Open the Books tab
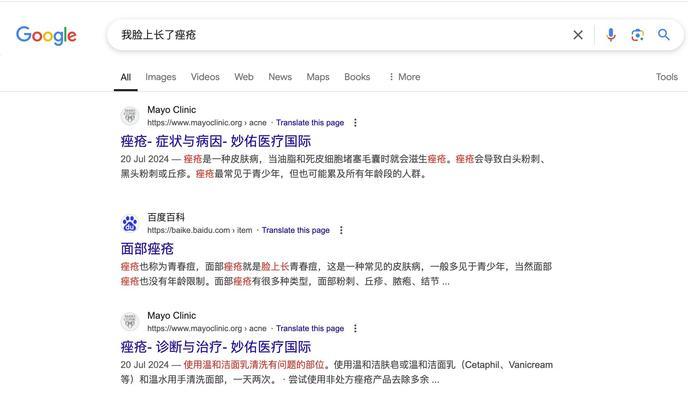The height and width of the screenshot is (400, 688). tap(357, 77)
